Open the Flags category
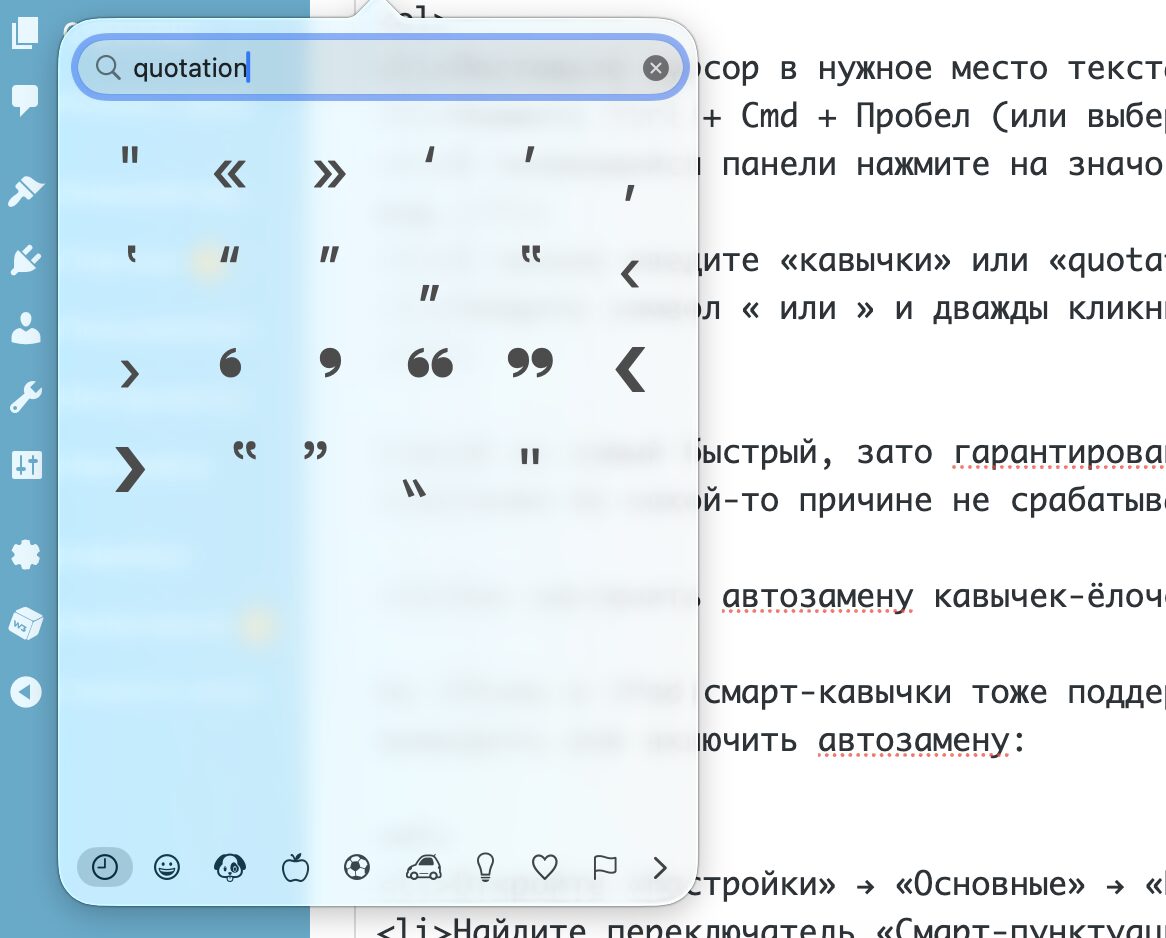 [x=605, y=867]
